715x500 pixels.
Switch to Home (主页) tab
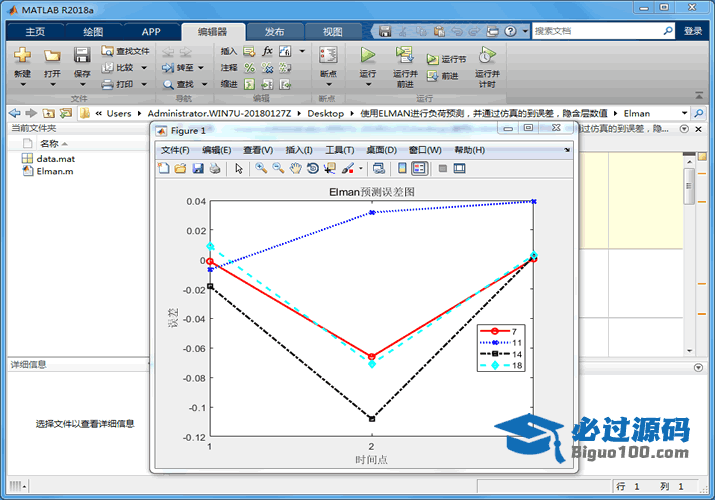(x=35, y=31)
